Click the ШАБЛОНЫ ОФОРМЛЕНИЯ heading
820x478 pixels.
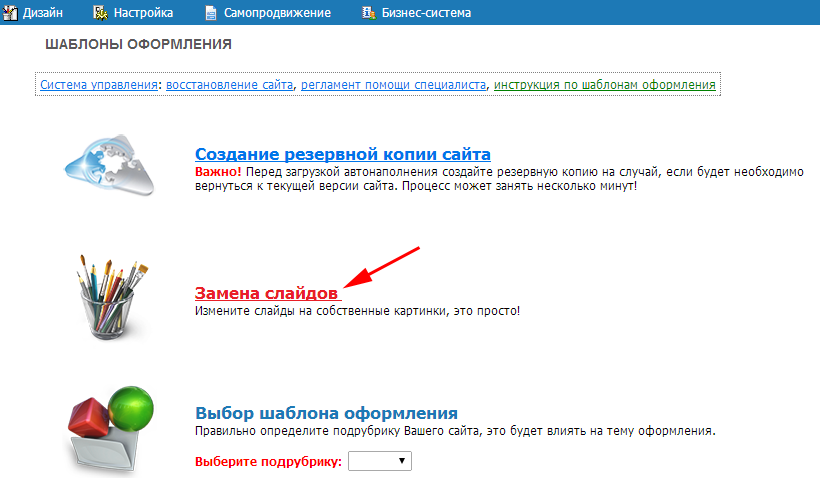click(x=139, y=44)
